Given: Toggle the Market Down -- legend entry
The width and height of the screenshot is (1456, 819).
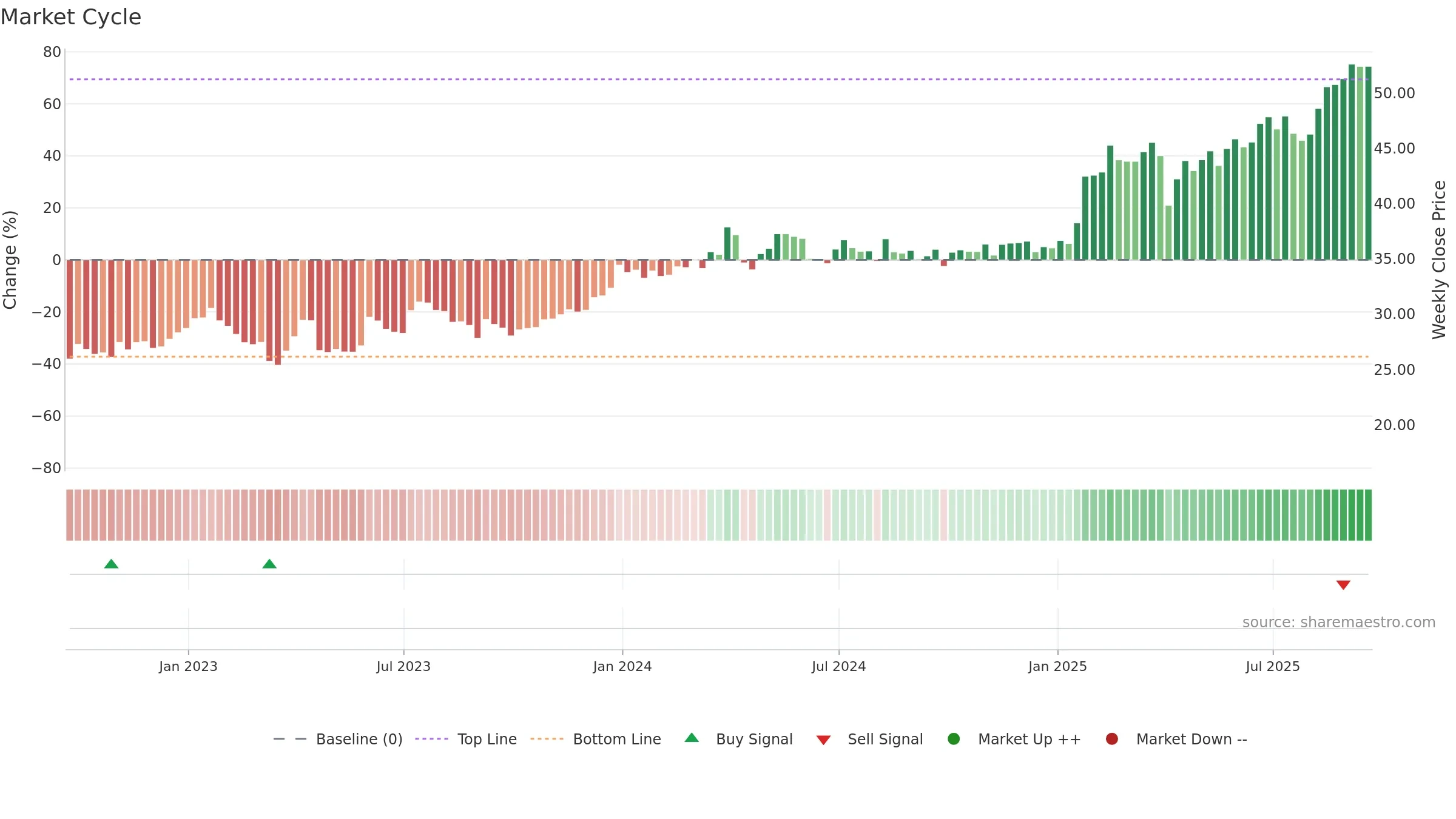Looking at the screenshot, I should coord(1176,739).
